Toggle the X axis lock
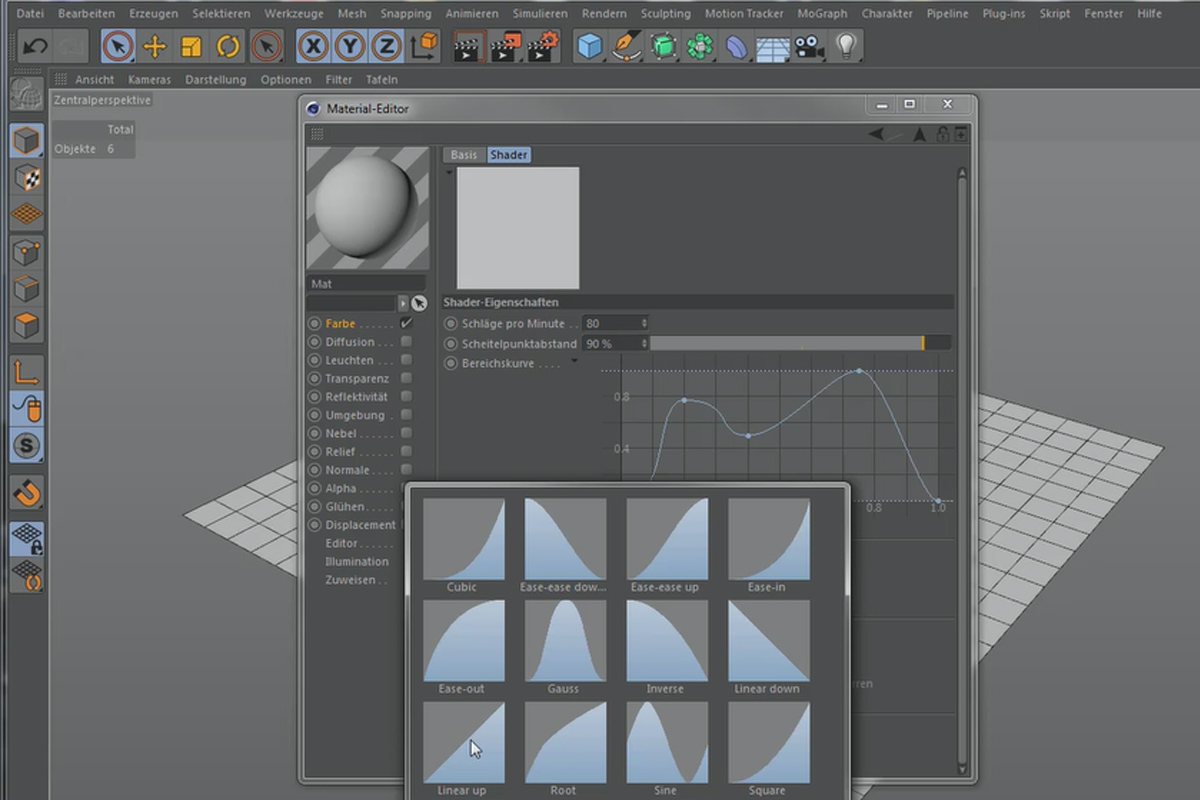The height and width of the screenshot is (800, 1200). (x=314, y=46)
